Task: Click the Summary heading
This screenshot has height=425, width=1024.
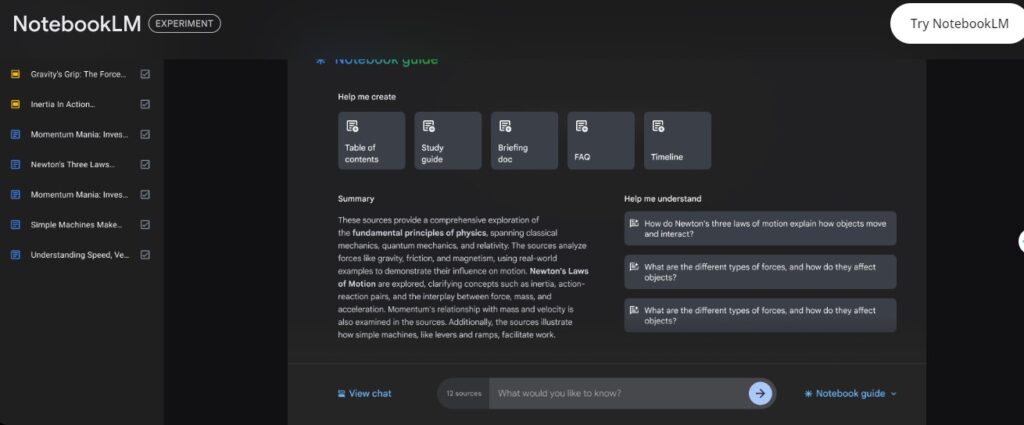Action: (x=356, y=199)
